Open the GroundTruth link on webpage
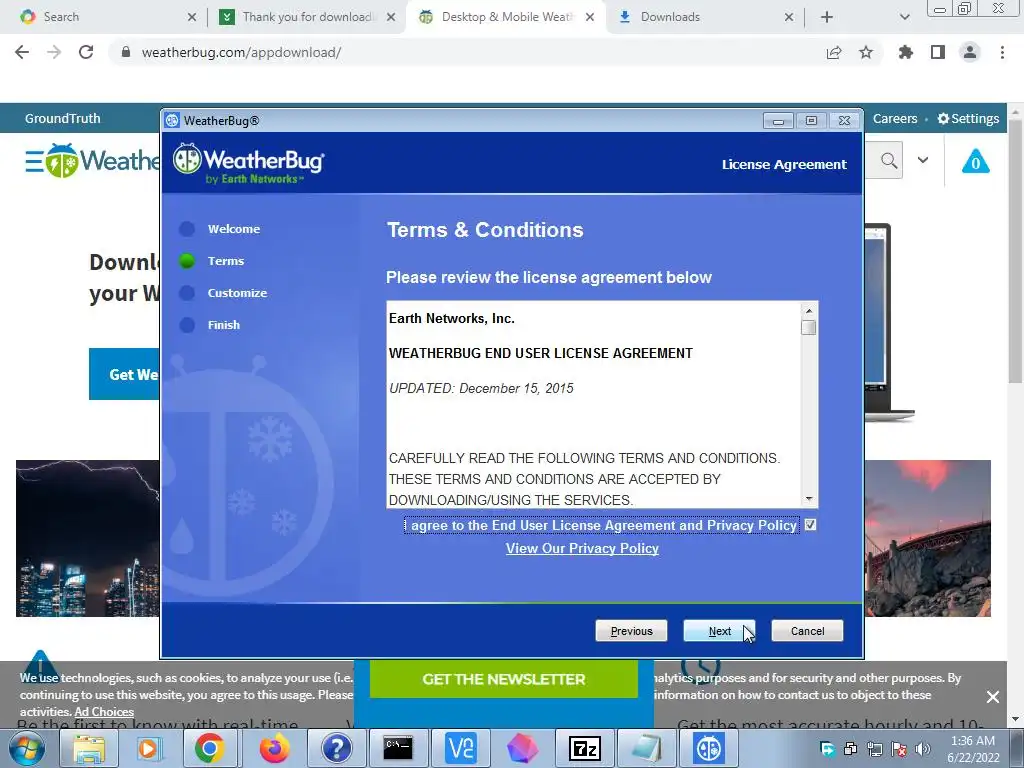Screen dimensions: 1024x768 tap(63, 118)
